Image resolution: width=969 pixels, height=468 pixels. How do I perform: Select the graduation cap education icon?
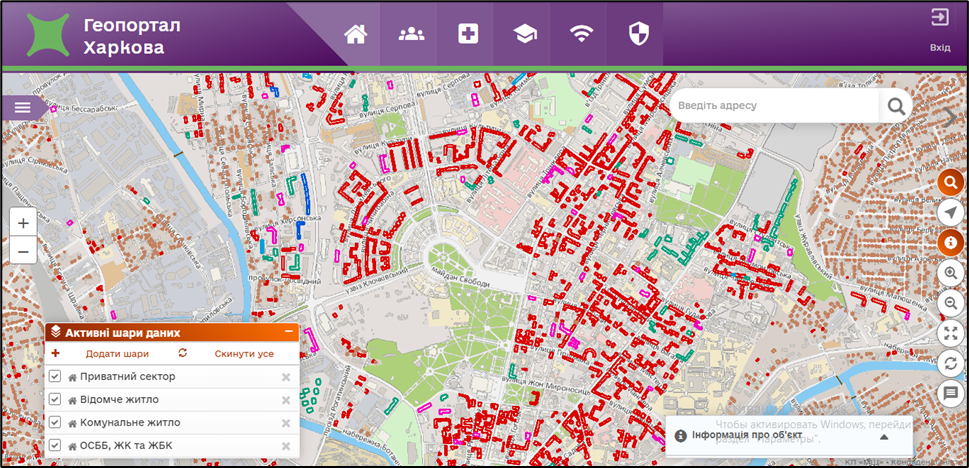tap(525, 35)
